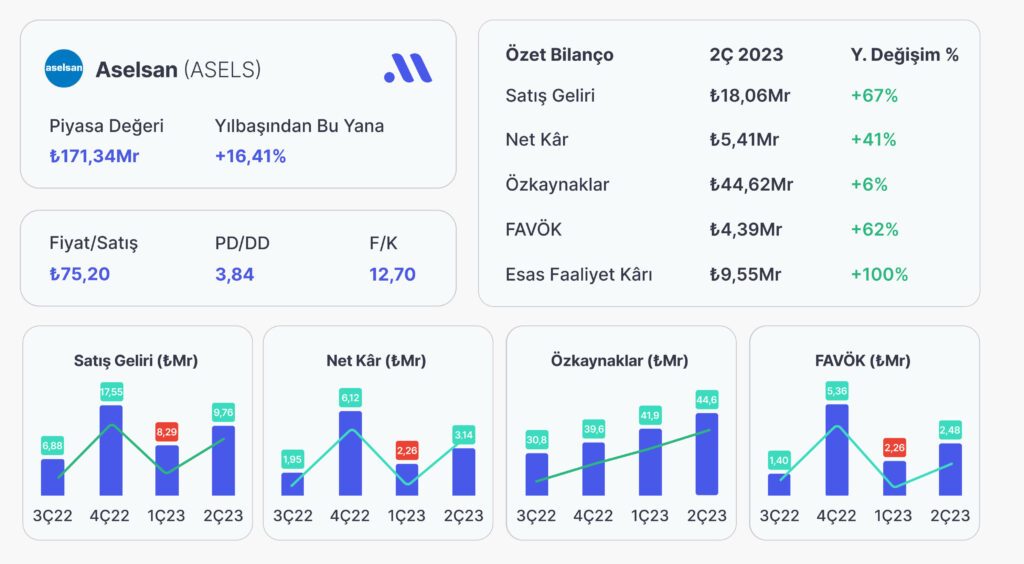Click the PD/DD label
Image resolution: width=1024 pixels, height=564 pixels.
[x=242, y=243]
